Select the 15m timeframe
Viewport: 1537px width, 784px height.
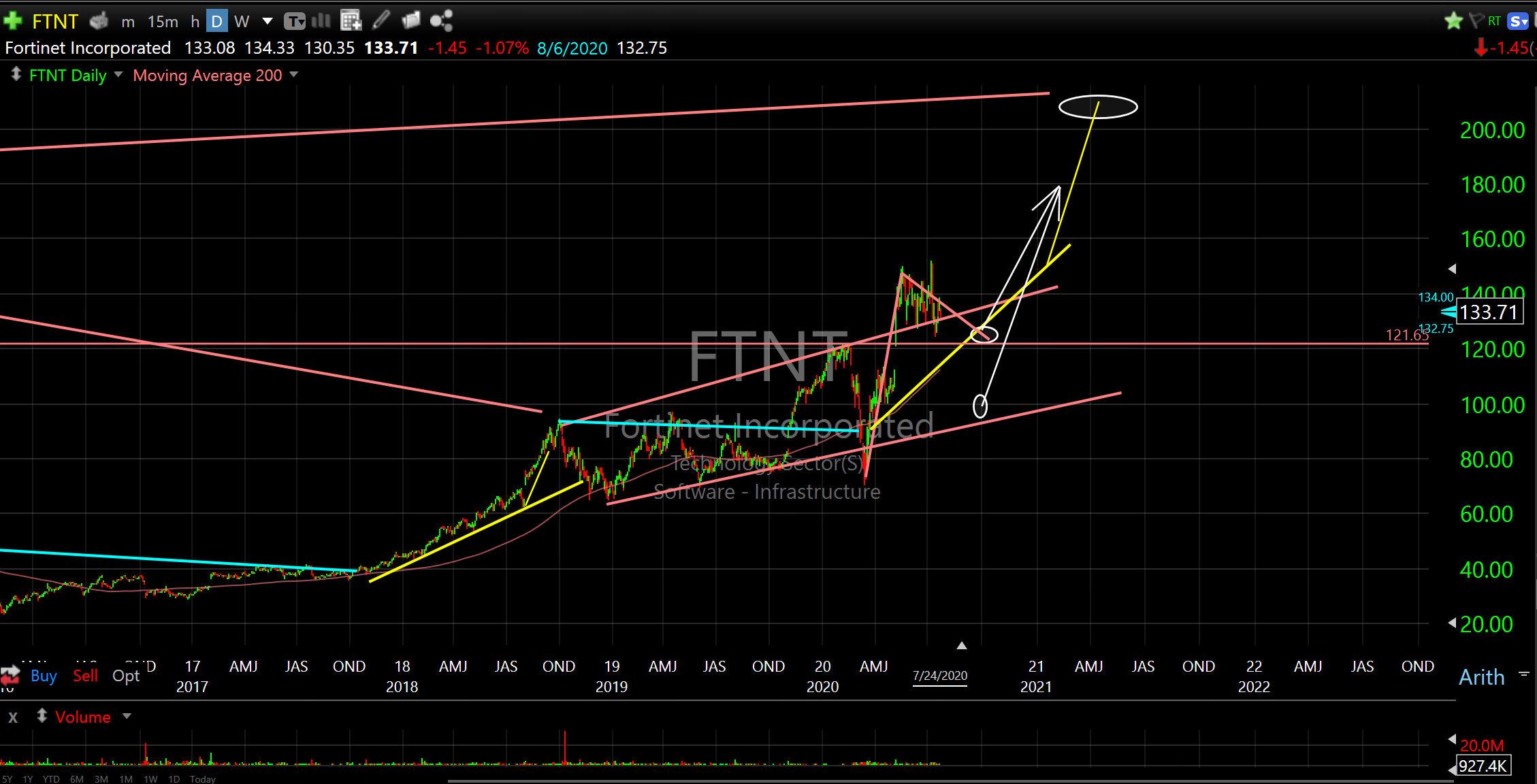point(163,22)
